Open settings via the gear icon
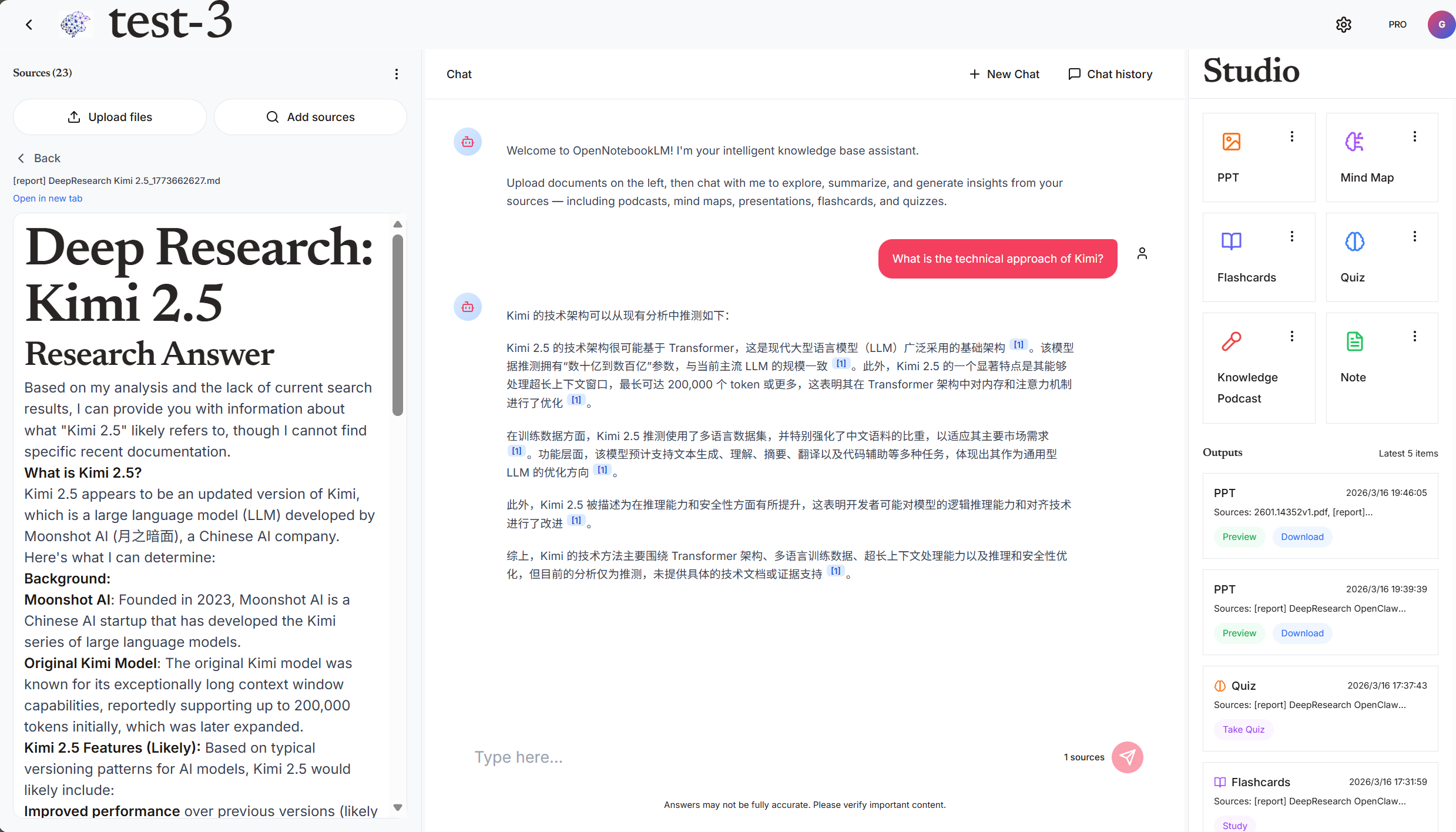Viewport: 1456px width, 832px height. 1343,25
